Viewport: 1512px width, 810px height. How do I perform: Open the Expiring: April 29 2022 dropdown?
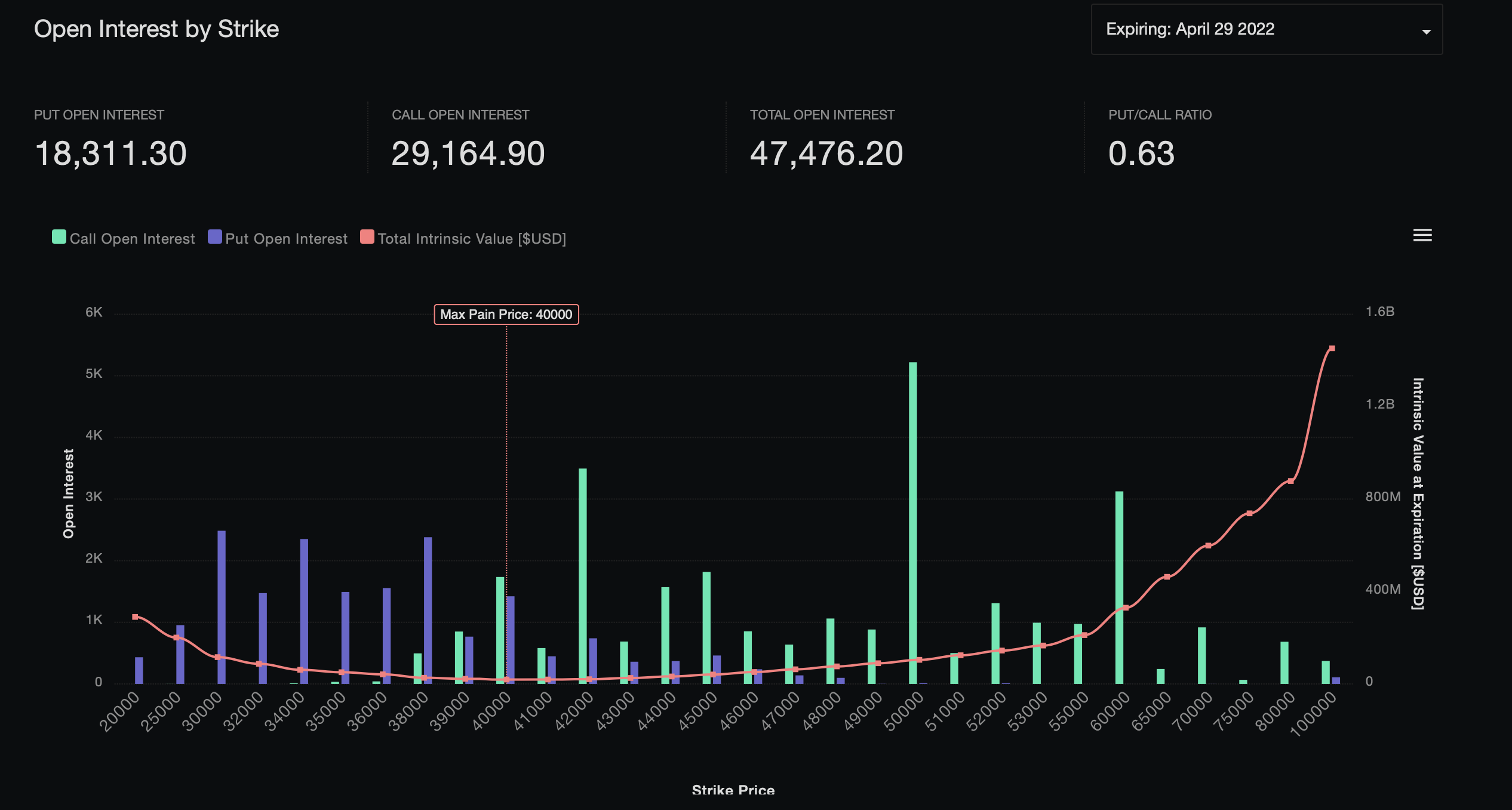1267,29
